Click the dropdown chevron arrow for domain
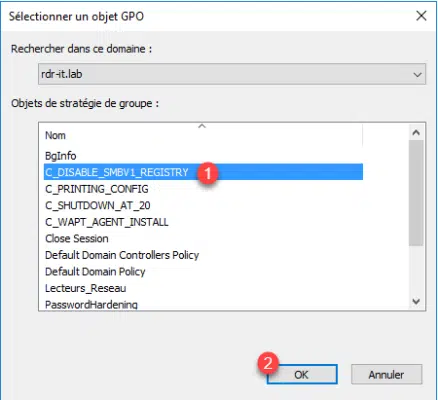The image size is (438, 400). [x=417, y=75]
